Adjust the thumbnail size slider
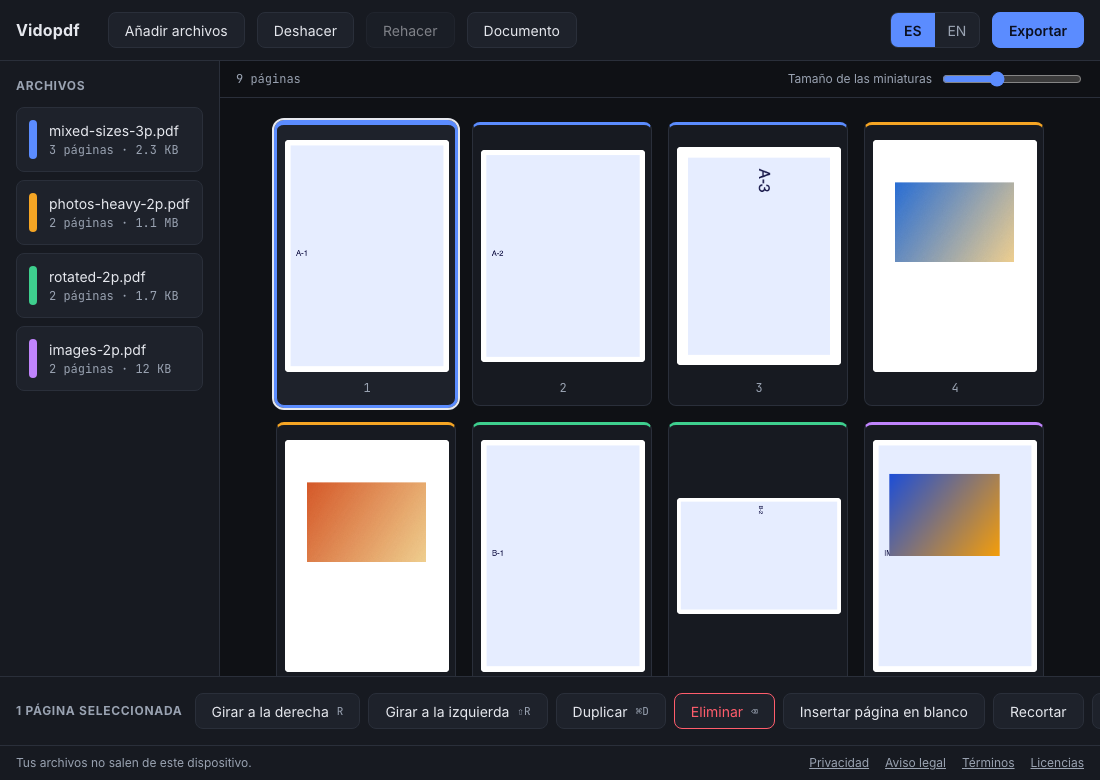1100x780 pixels. 1011,79
